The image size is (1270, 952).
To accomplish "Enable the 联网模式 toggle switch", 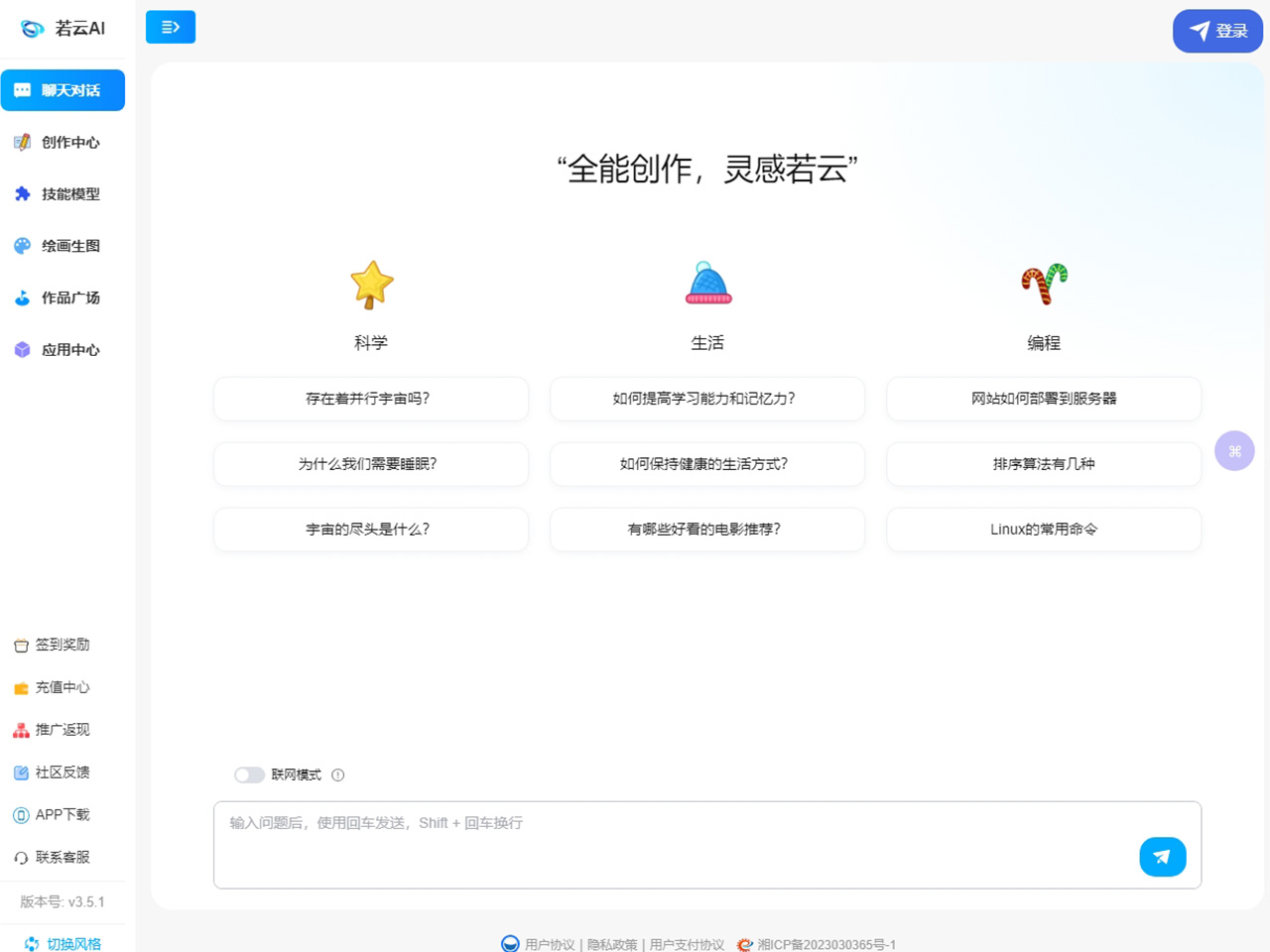I will [249, 775].
